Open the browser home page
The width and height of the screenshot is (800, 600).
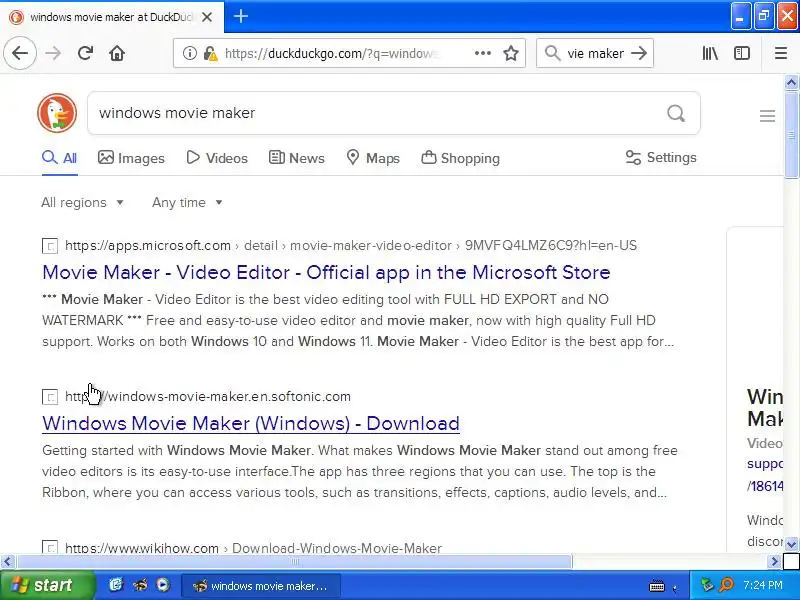tap(117, 53)
